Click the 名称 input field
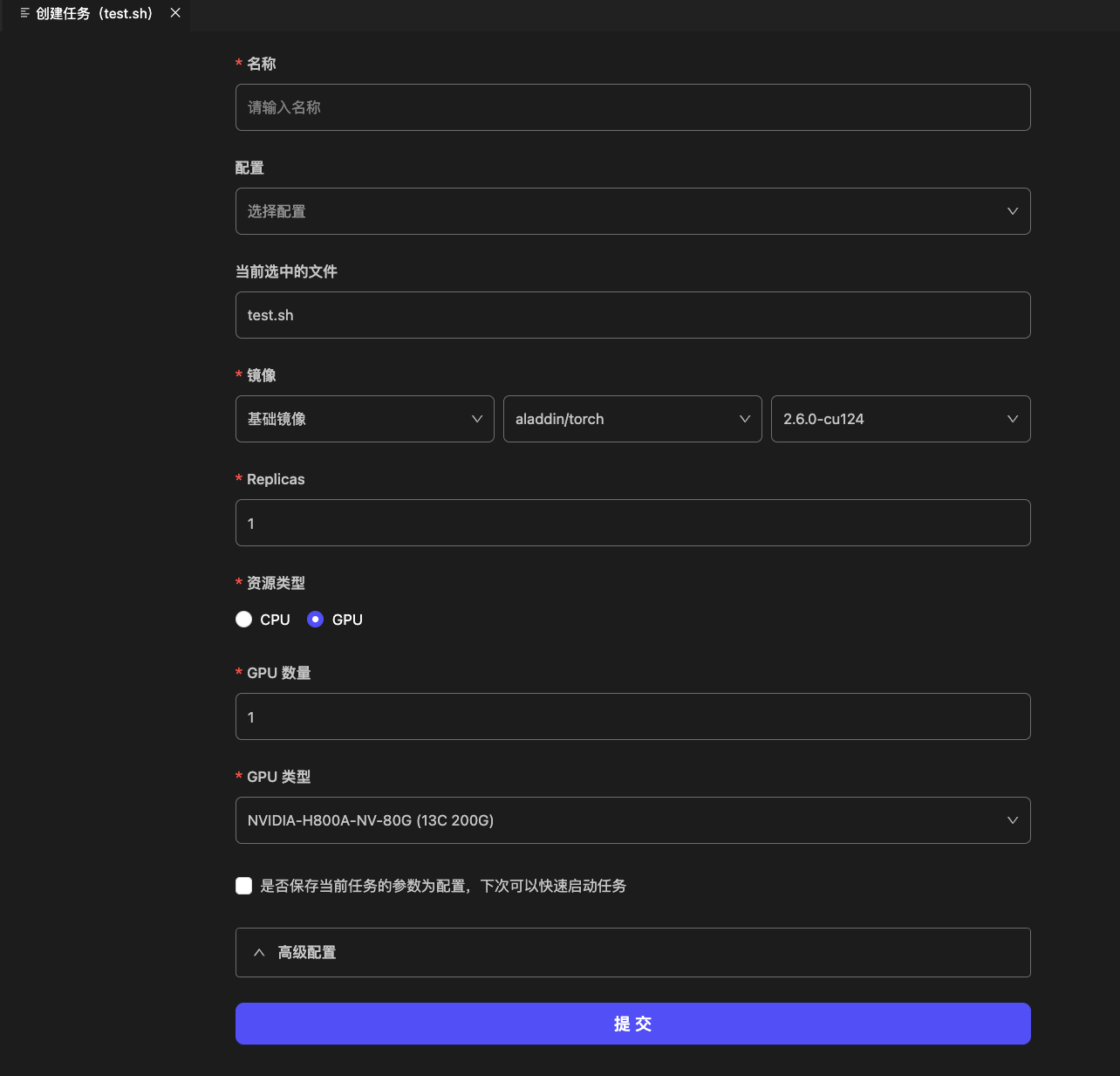 [632, 107]
